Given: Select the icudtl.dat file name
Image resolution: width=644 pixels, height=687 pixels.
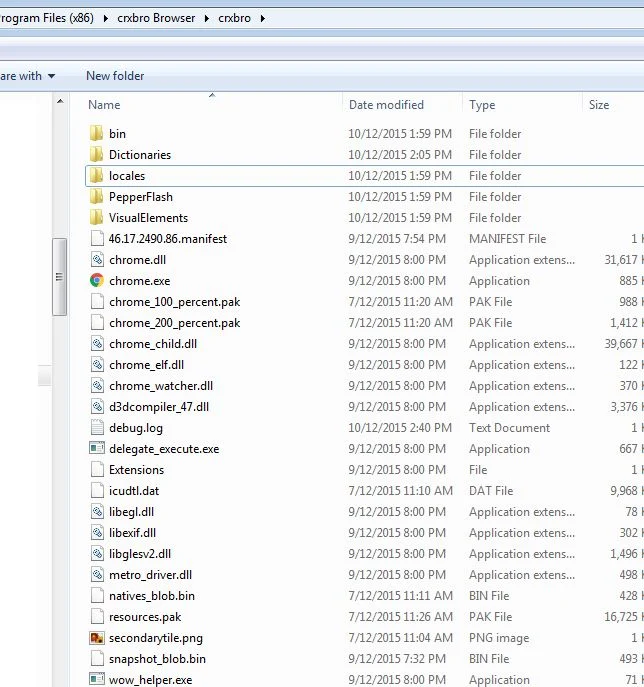Looking at the screenshot, I should coord(134,491).
